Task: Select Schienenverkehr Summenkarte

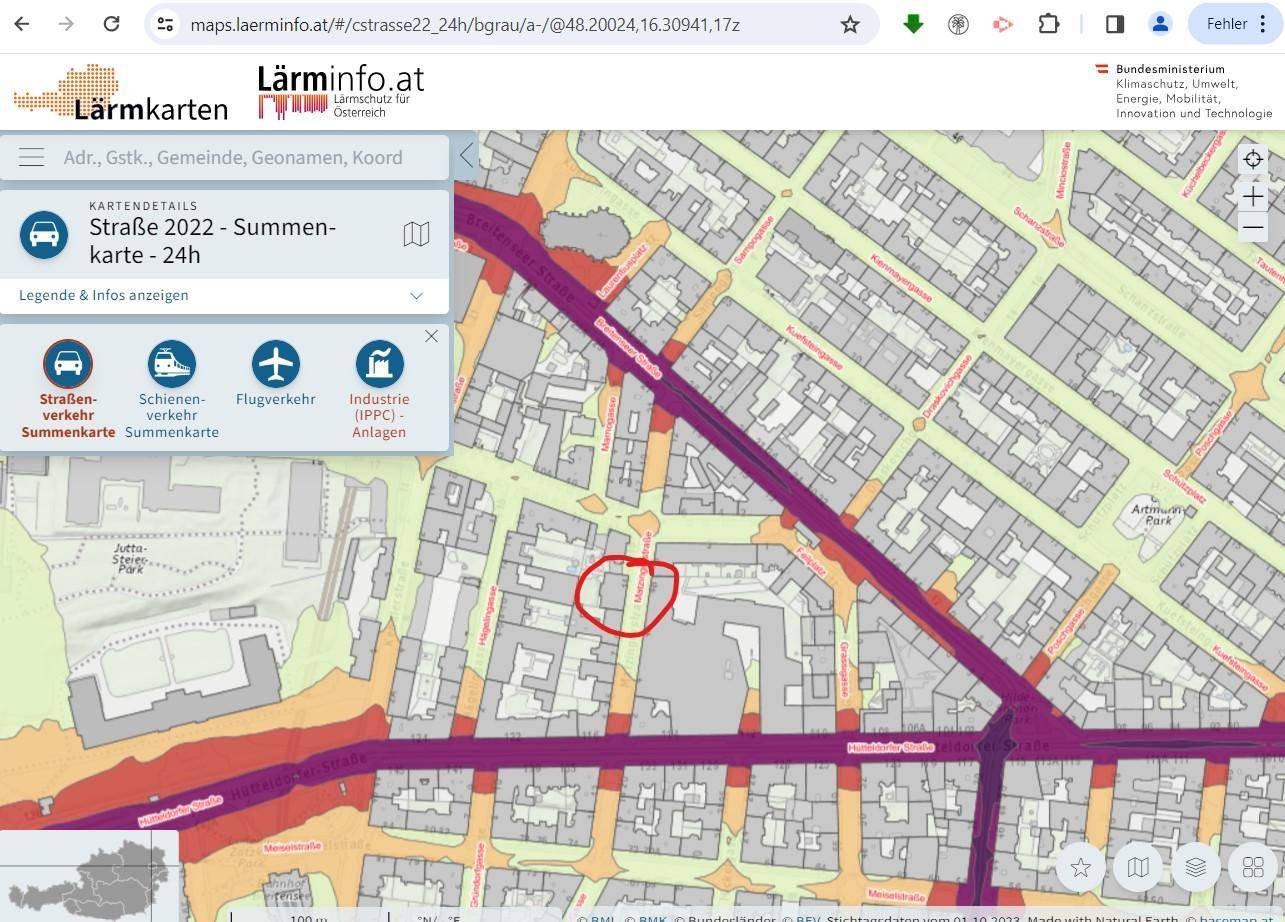Action: (172, 390)
